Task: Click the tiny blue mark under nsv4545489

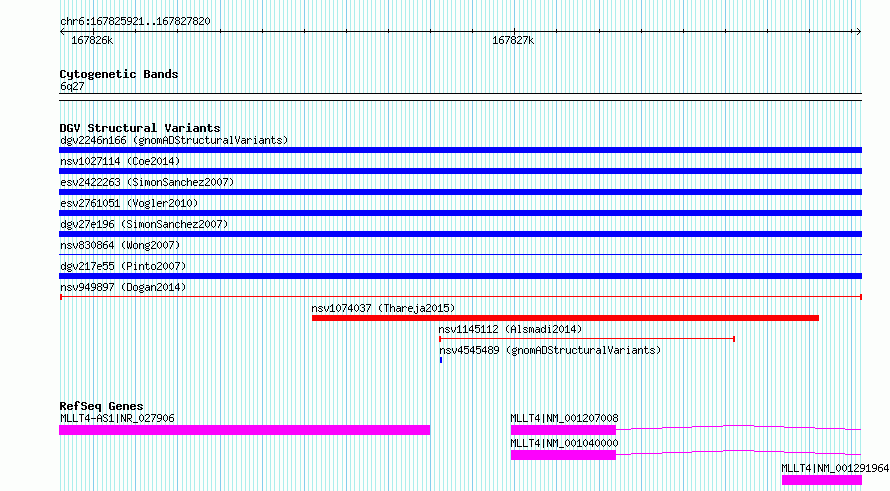Action: (440, 360)
